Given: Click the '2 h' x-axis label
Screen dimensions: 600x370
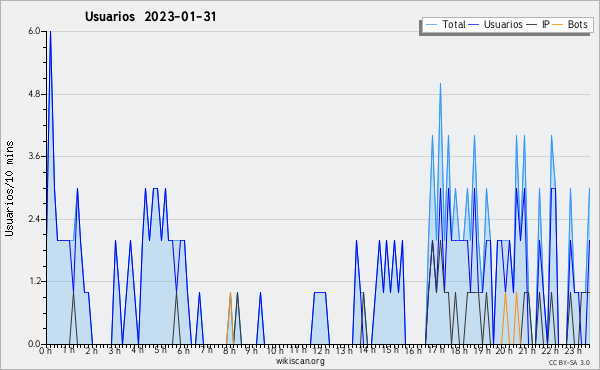Looking at the screenshot, I should (x=91, y=350).
